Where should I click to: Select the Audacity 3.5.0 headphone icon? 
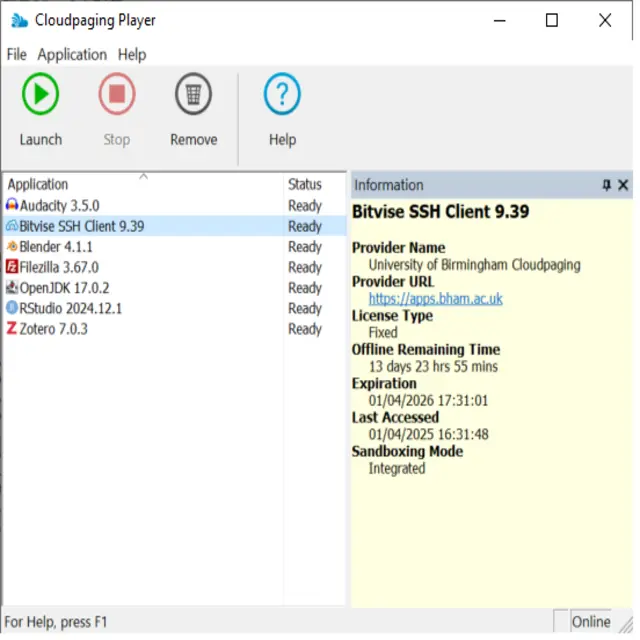(12, 205)
